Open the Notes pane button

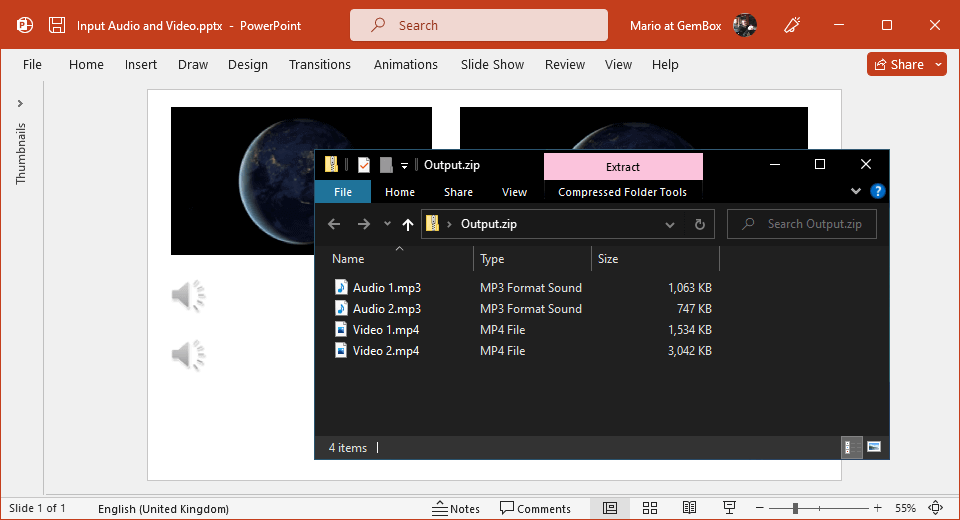[456, 508]
